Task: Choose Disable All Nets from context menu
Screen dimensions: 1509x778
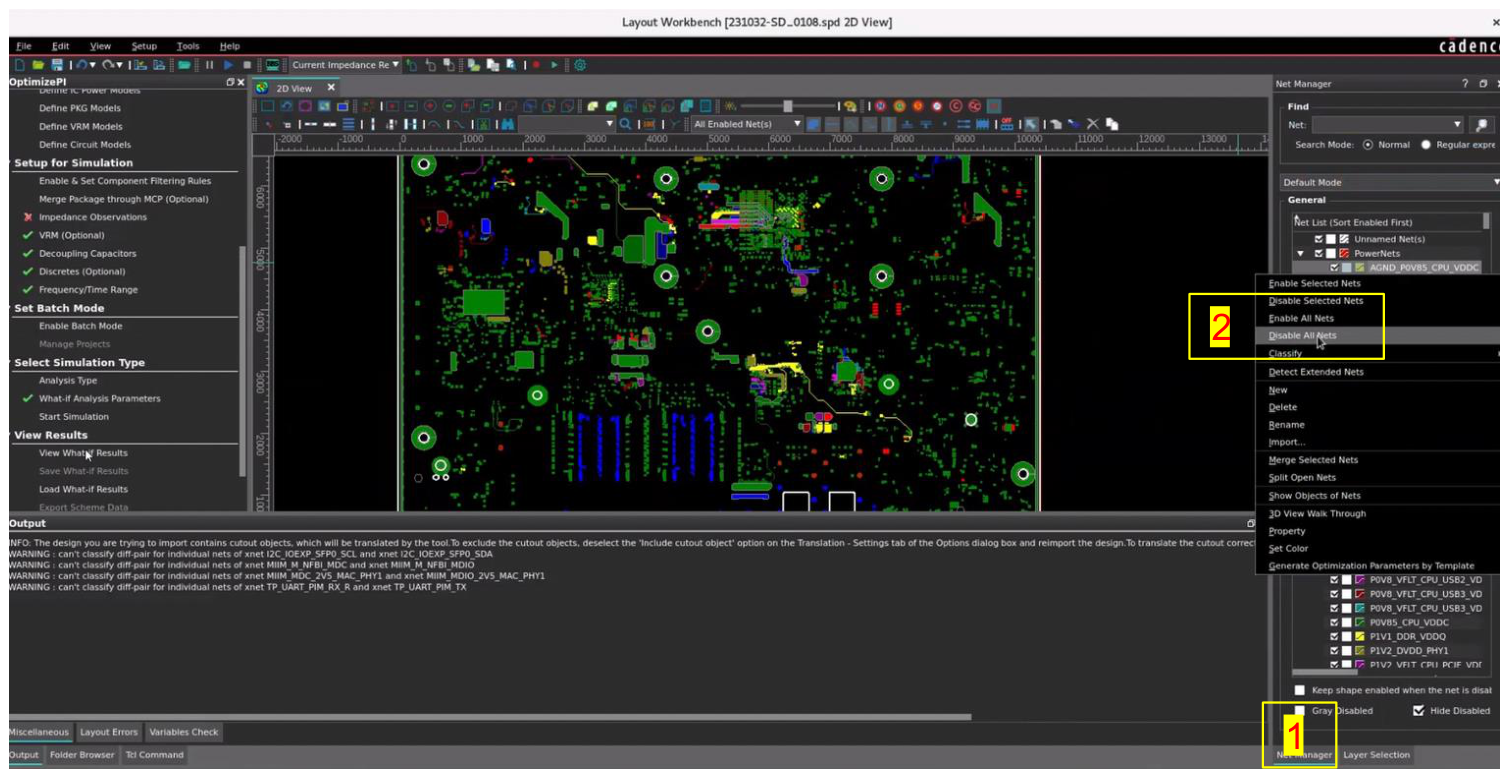Action: 1302,336
